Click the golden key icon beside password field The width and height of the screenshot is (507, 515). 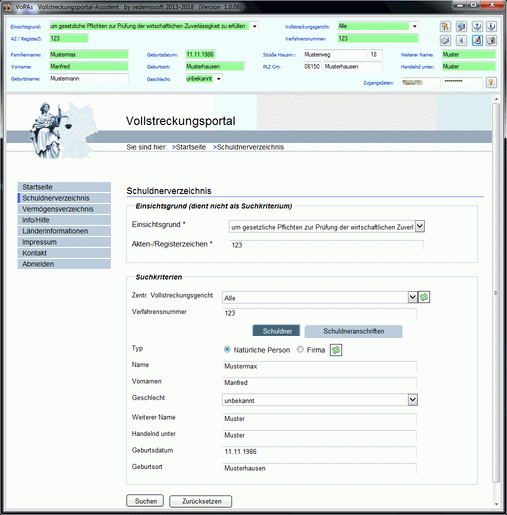(x=491, y=82)
